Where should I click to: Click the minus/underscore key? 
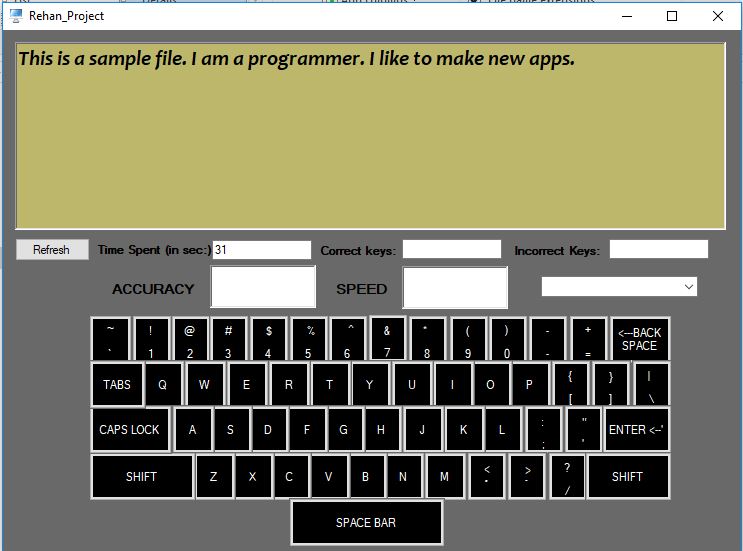[x=548, y=339]
